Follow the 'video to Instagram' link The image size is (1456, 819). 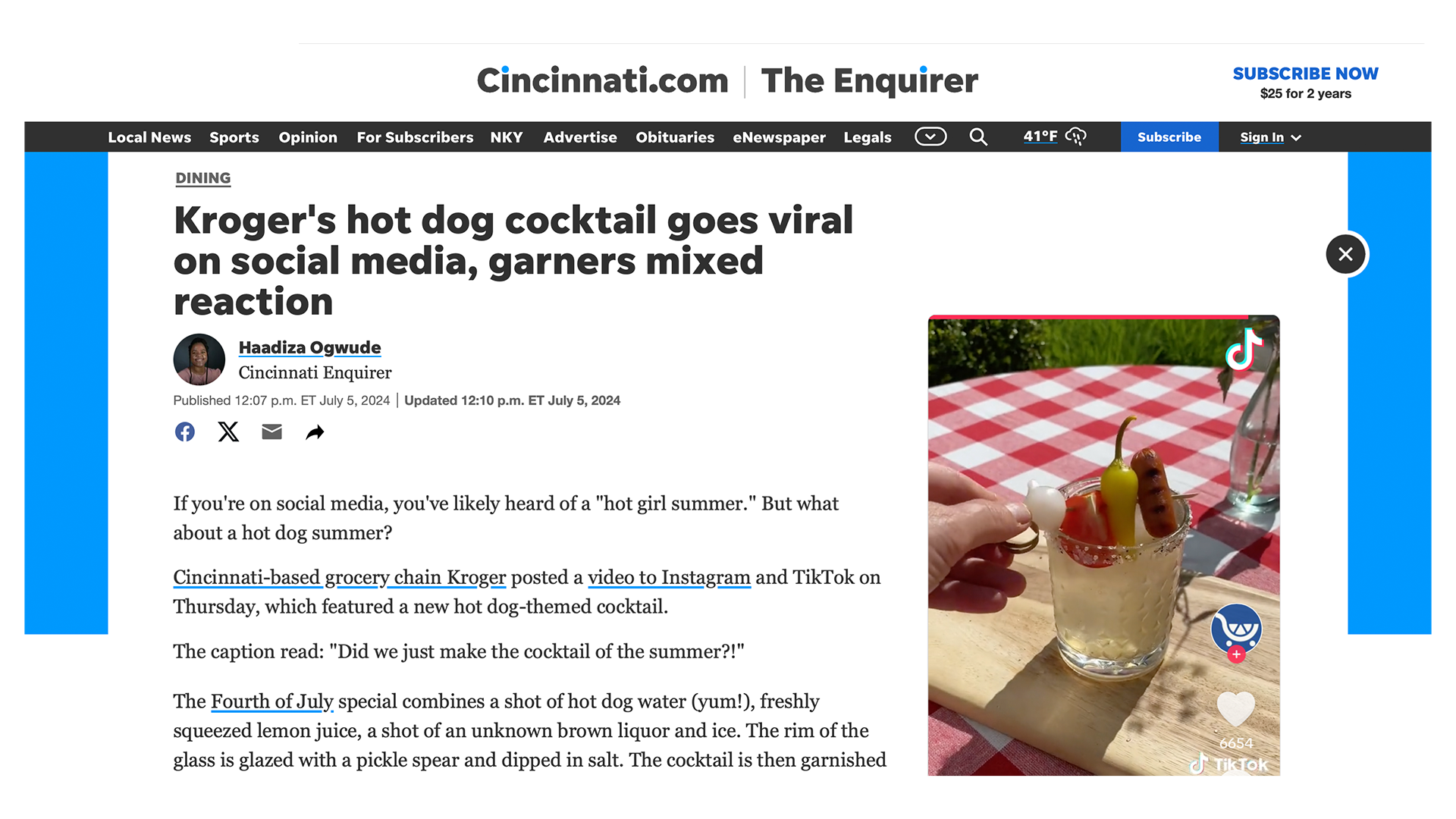tap(669, 577)
